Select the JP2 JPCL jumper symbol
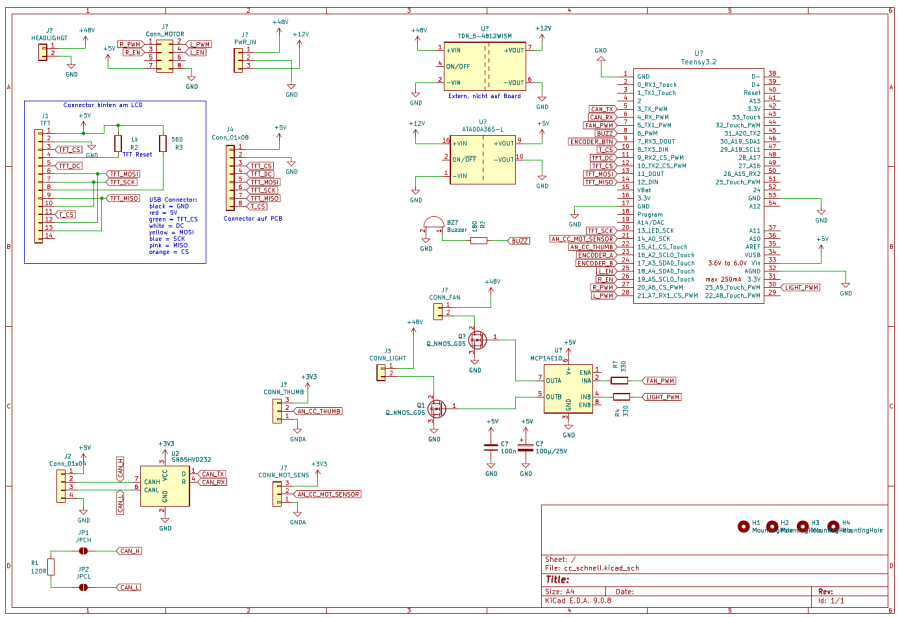The height and width of the screenshot is (617, 900). 84,588
